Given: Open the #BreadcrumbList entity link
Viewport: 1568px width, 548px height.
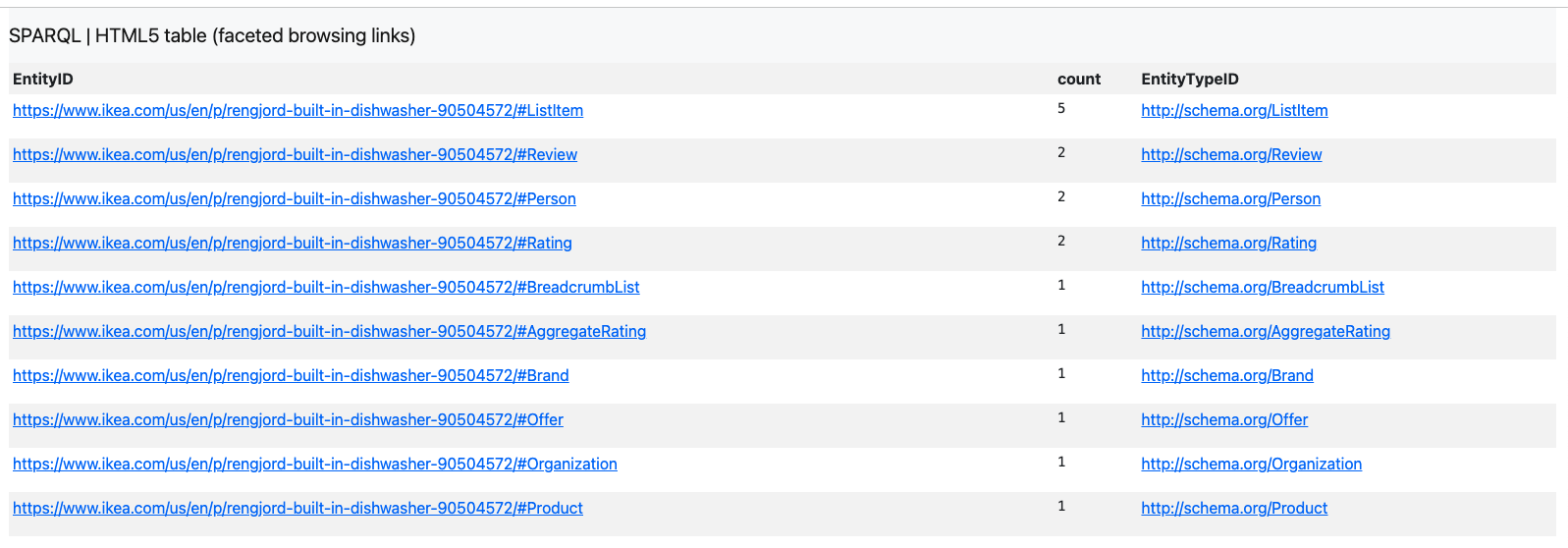Looking at the screenshot, I should (x=326, y=288).
